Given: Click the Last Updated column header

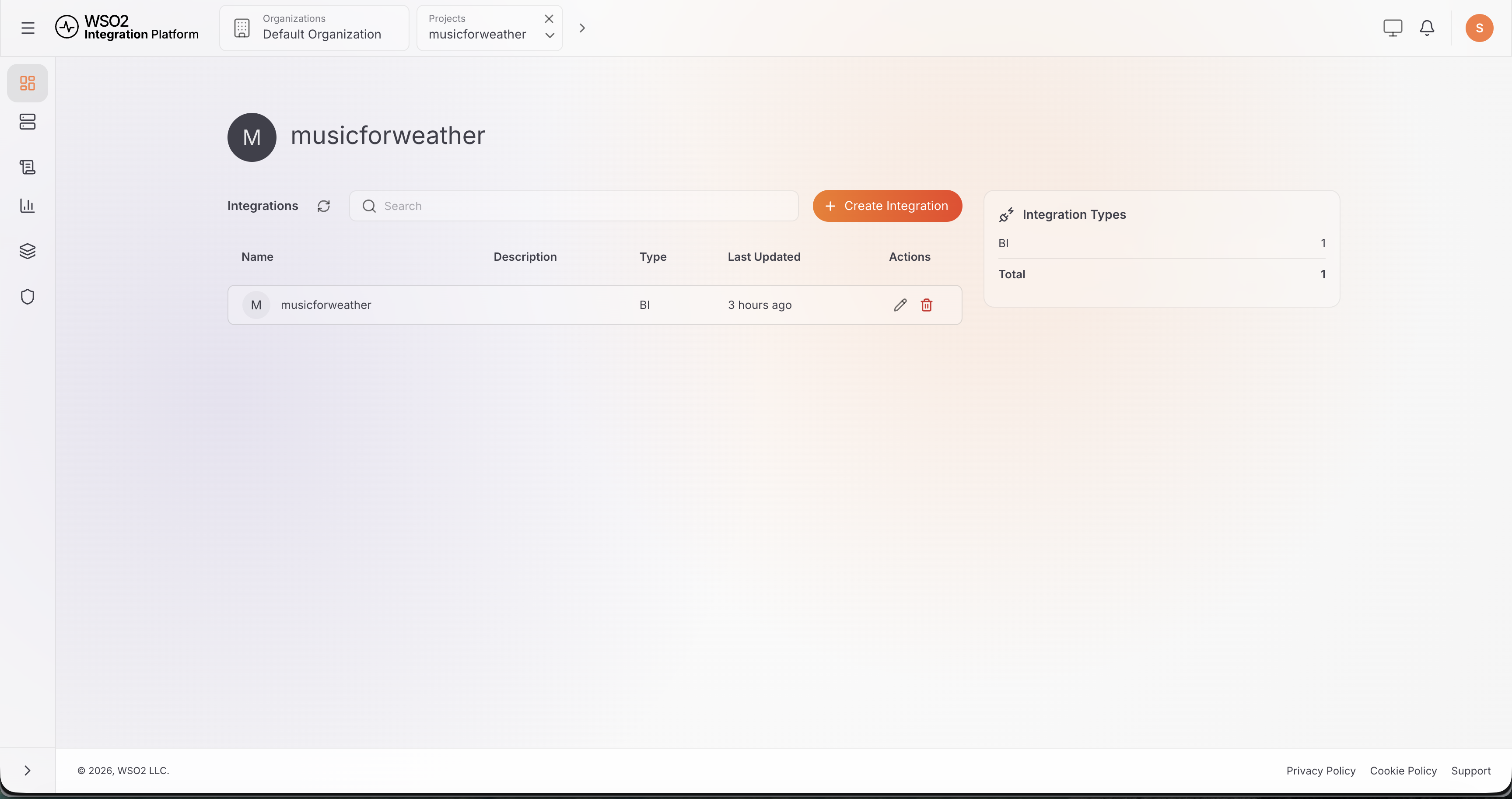Looking at the screenshot, I should tap(763, 256).
